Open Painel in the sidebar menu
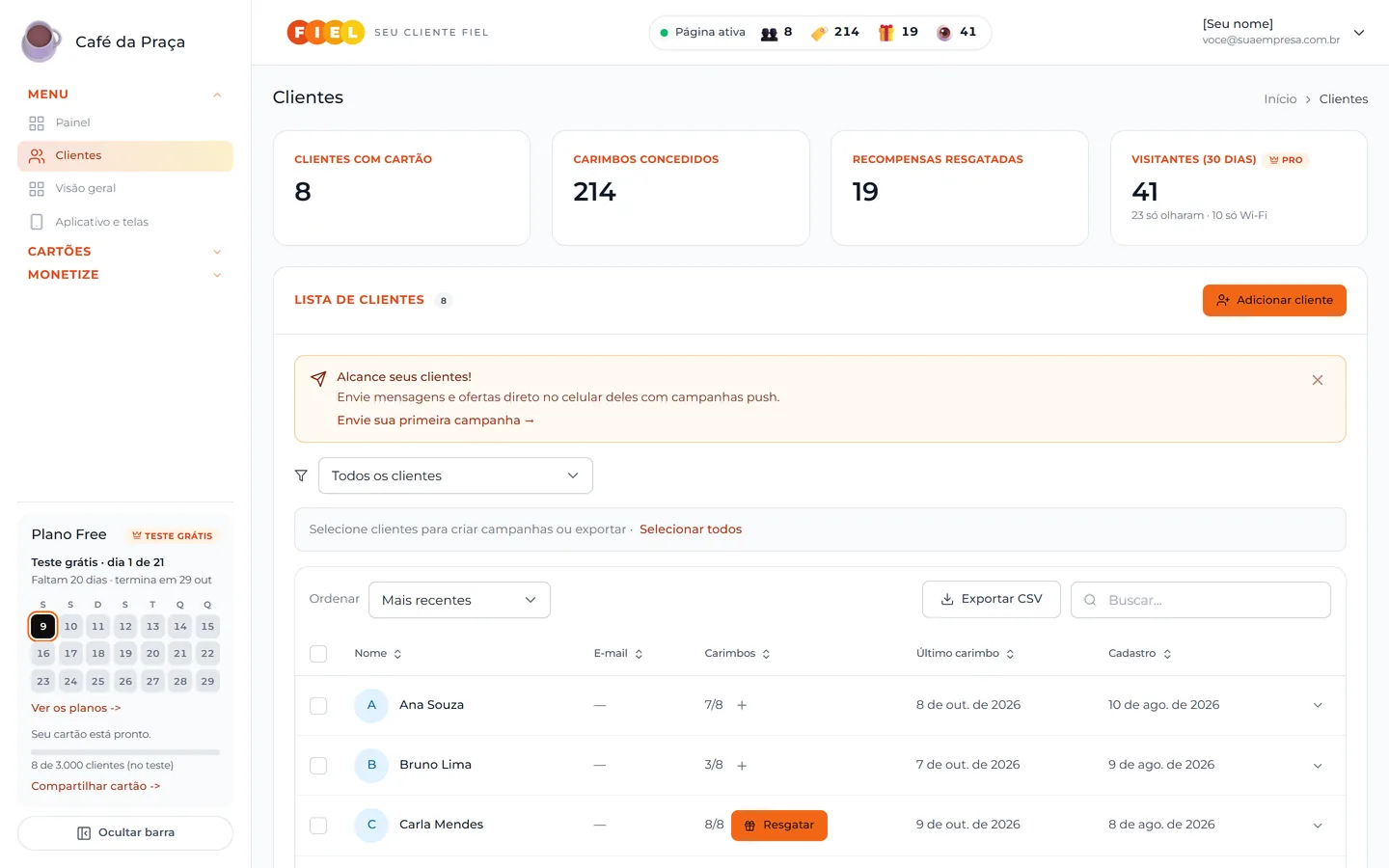Screen dimensions: 1389x868 pyautogui.click(x=125, y=122)
